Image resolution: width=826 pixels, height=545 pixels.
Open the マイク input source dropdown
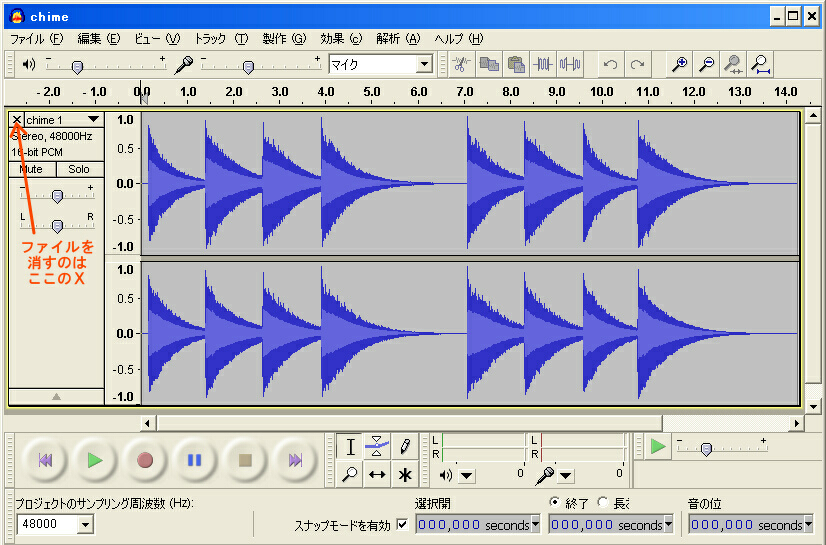pos(424,65)
